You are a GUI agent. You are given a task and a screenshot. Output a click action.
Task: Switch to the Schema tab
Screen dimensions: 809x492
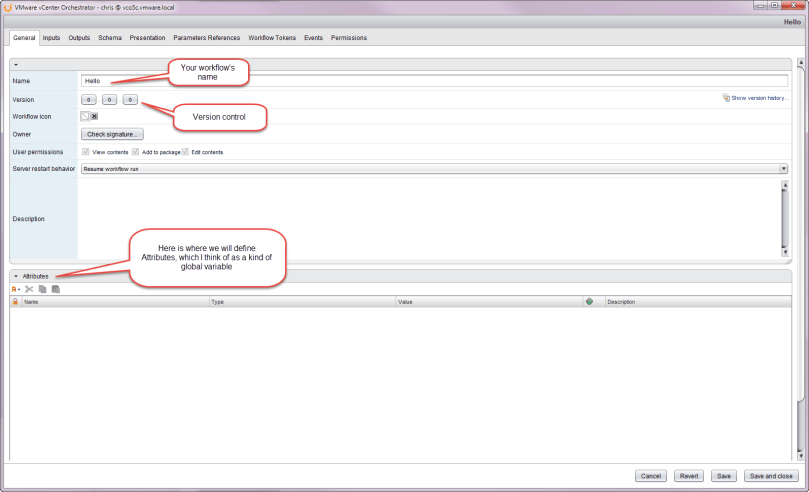click(x=110, y=38)
